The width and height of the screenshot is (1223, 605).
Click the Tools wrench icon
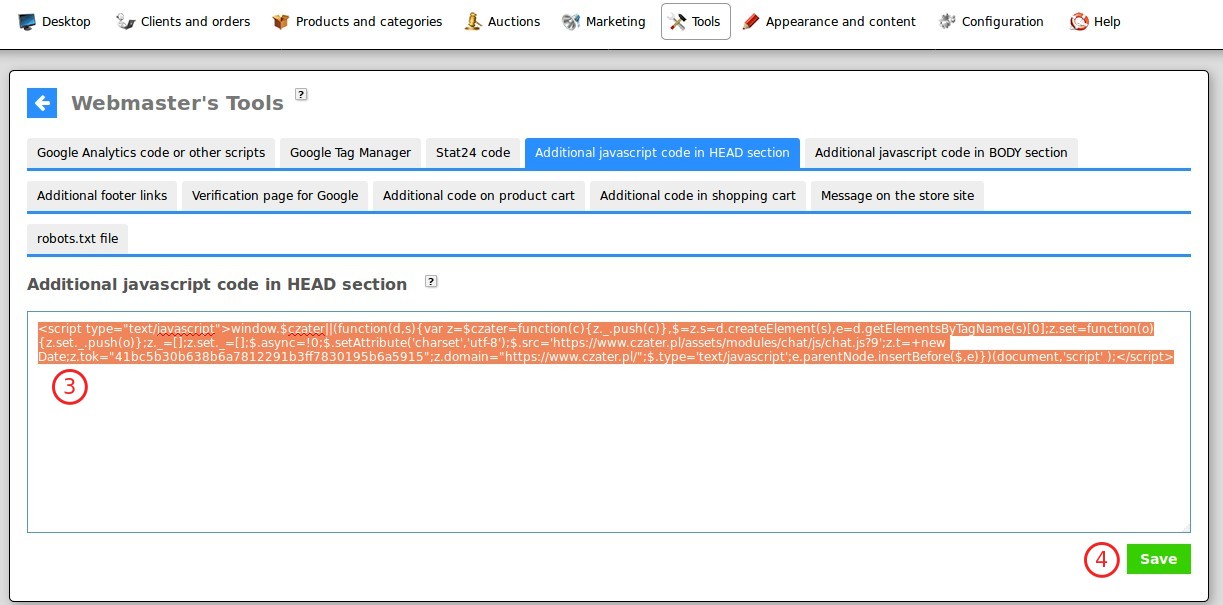677,21
